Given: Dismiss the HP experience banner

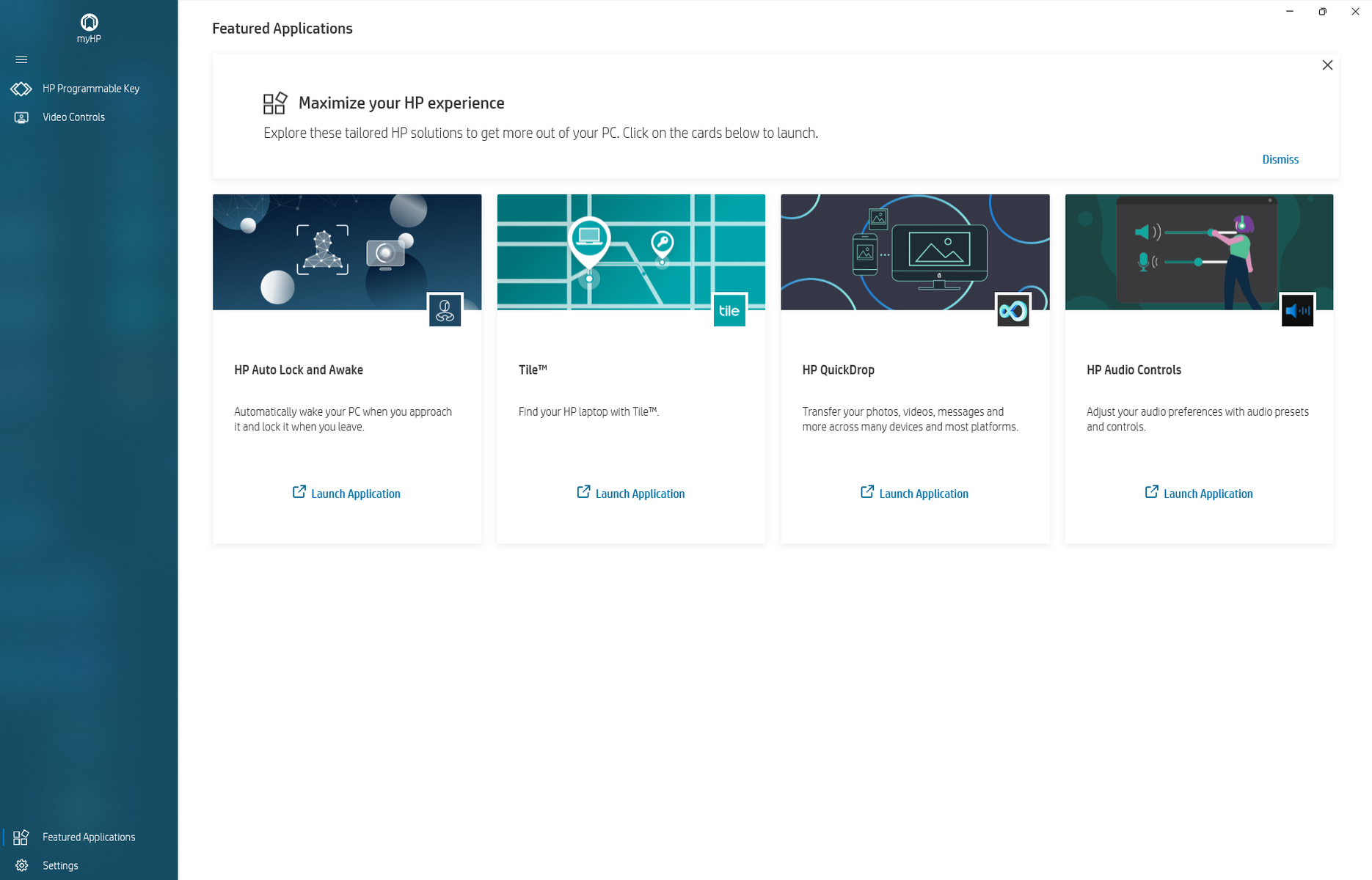Looking at the screenshot, I should click(1280, 159).
